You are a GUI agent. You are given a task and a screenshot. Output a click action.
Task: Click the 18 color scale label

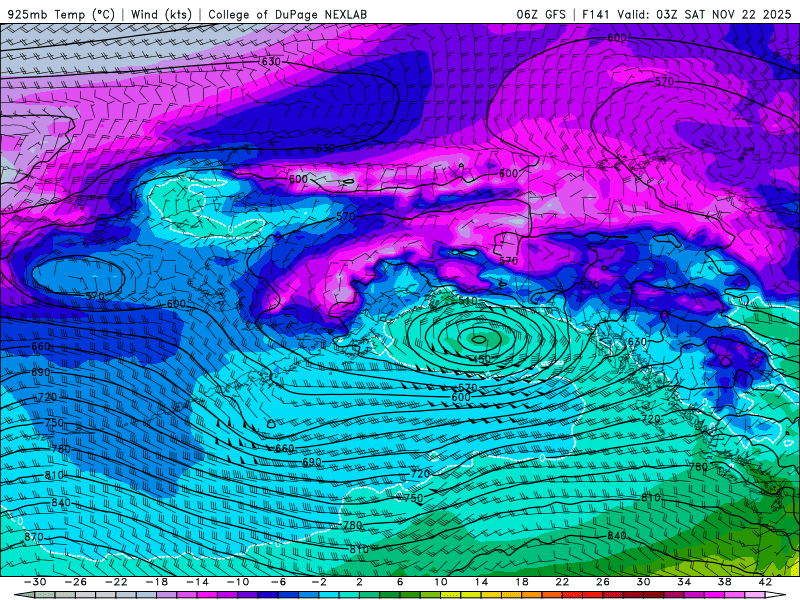coord(522,582)
